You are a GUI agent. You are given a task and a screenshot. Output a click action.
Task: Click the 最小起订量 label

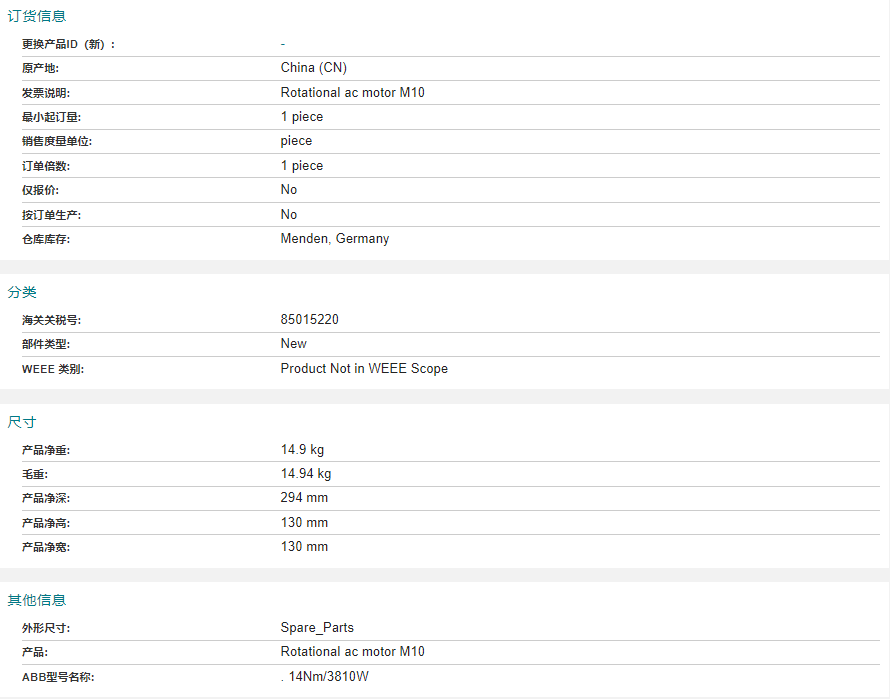coord(51,118)
